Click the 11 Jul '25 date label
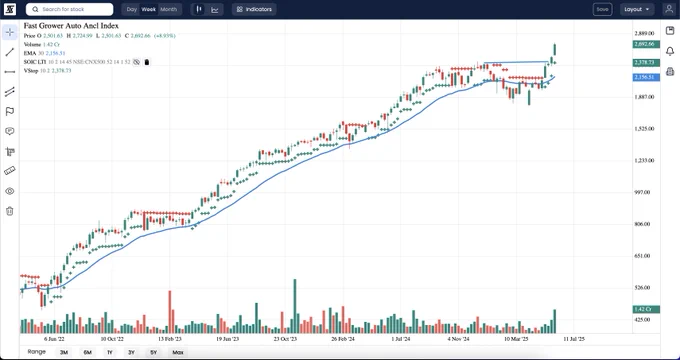Screen dimensions: 680x360 (574, 339)
